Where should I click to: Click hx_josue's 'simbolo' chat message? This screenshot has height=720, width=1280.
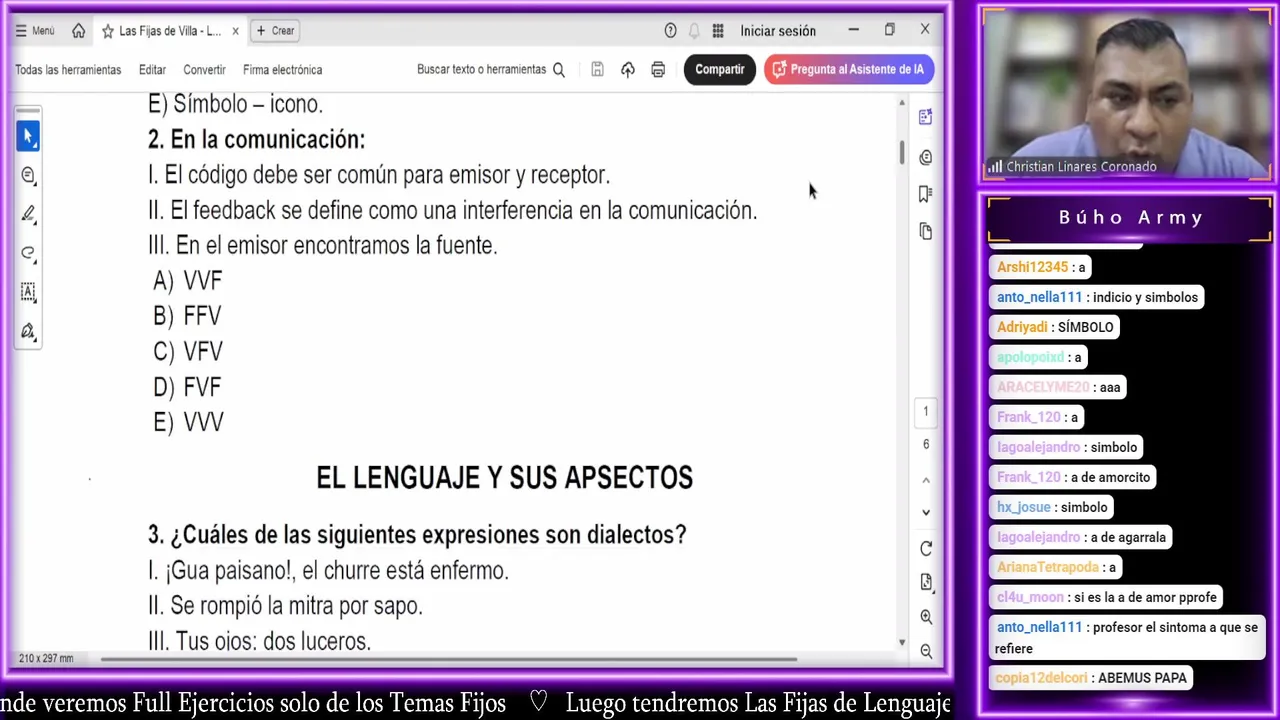coord(1052,507)
